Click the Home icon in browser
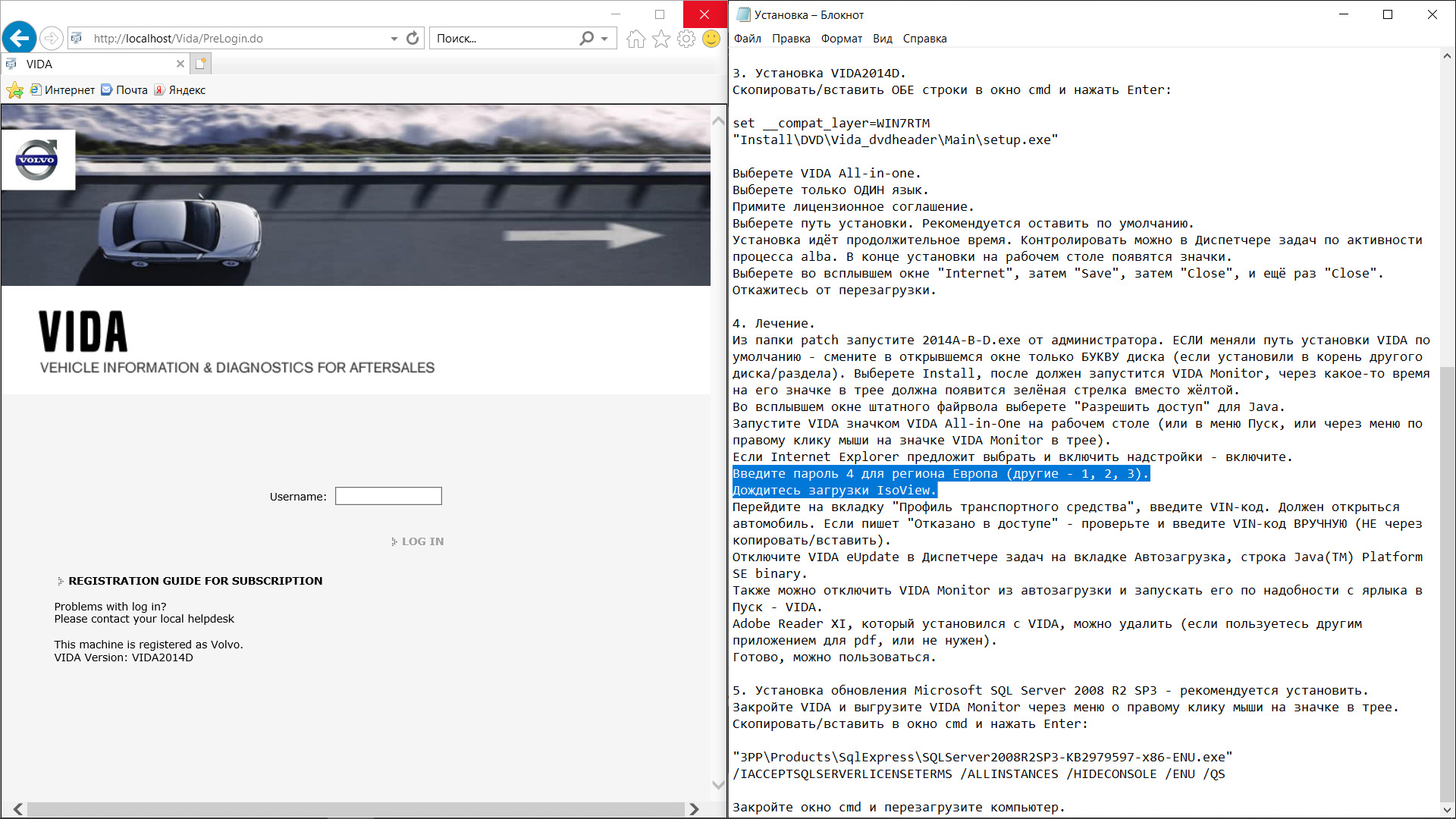This screenshot has width=1456, height=819. pyautogui.click(x=635, y=39)
